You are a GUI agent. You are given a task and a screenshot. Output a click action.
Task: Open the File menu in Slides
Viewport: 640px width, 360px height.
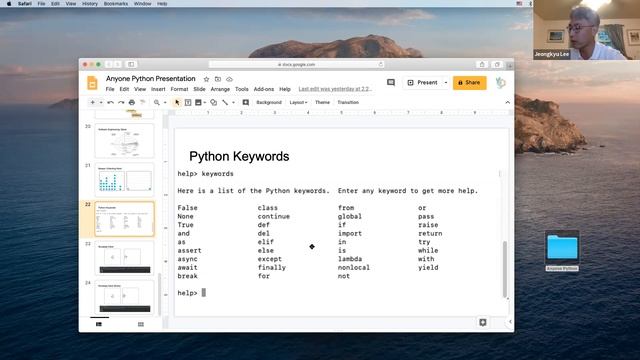coord(110,89)
